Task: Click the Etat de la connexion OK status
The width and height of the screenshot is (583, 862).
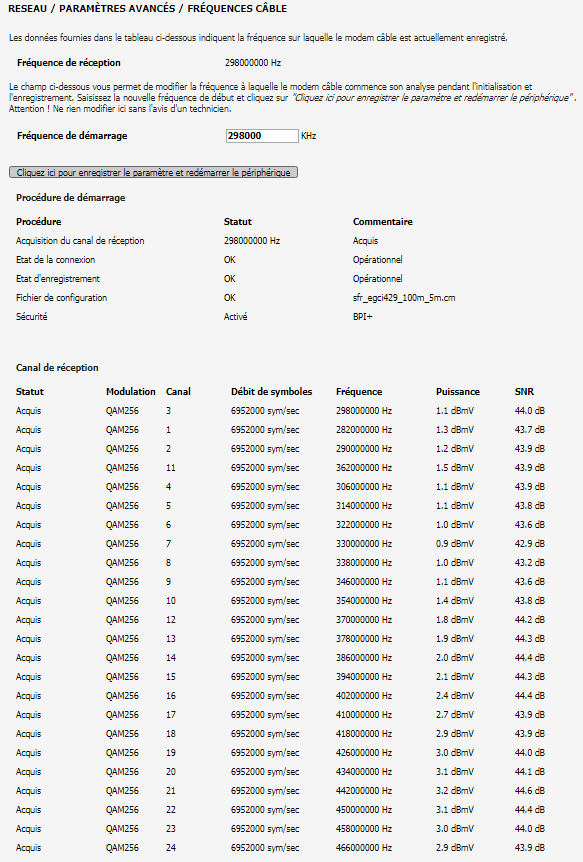Action: (230, 259)
